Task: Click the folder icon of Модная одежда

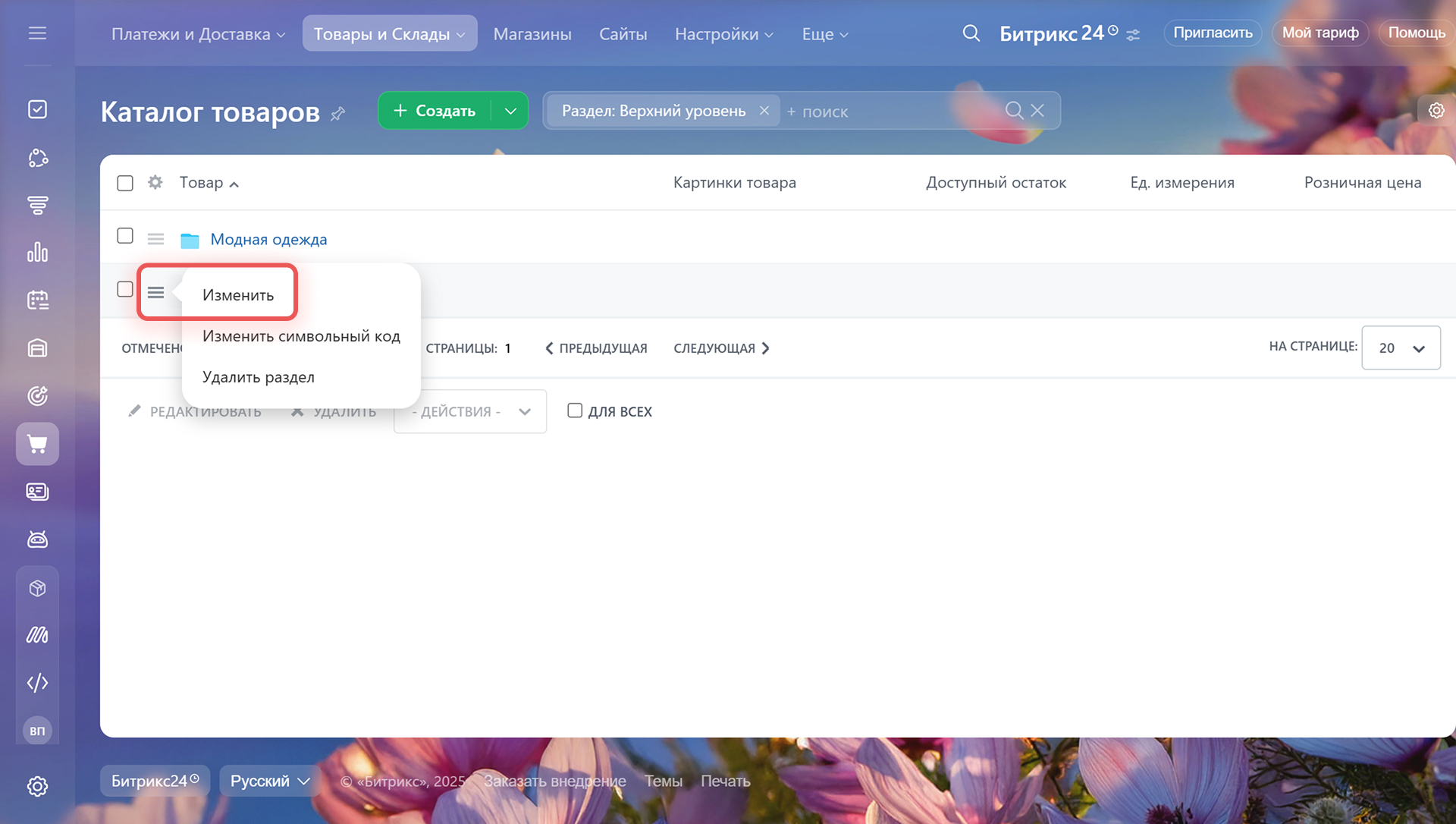Action: pos(190,241)
